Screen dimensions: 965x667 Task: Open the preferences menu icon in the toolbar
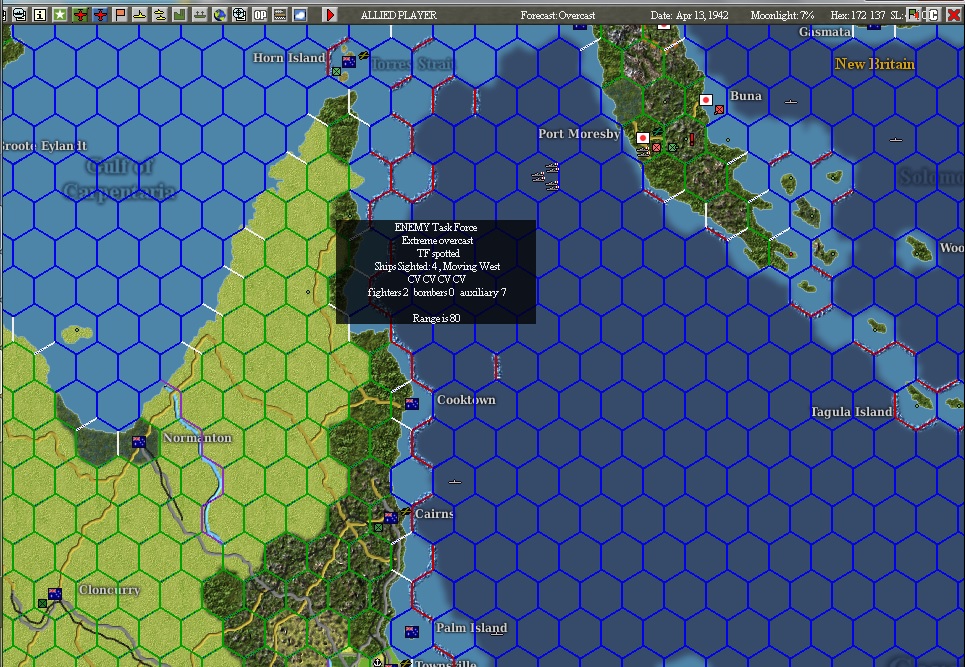point(20,15)
